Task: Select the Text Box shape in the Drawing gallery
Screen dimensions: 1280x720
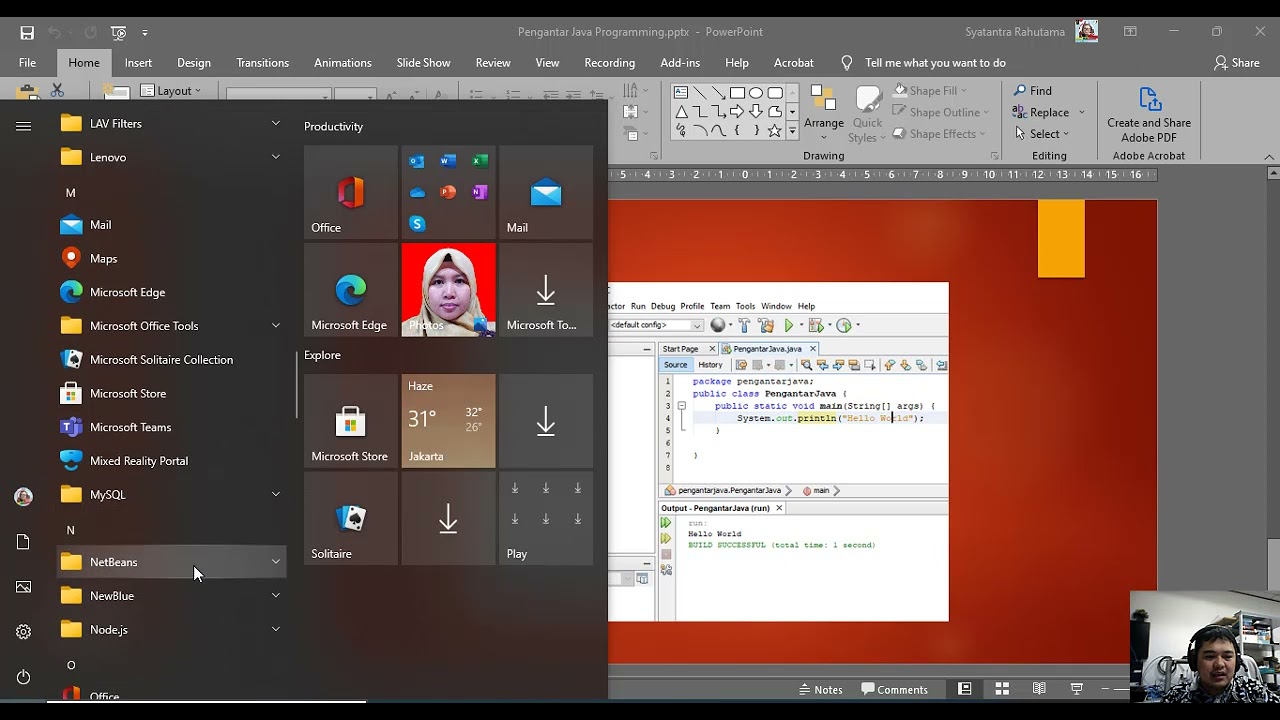Action: 680,93
